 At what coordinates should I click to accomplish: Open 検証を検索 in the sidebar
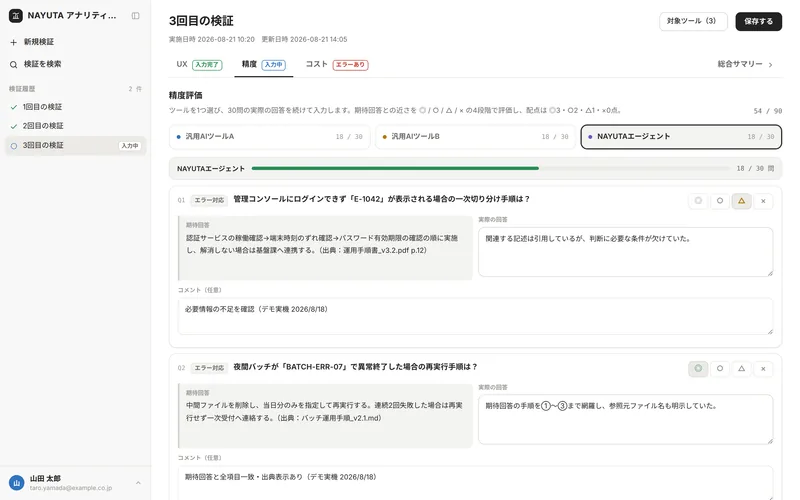76,64
